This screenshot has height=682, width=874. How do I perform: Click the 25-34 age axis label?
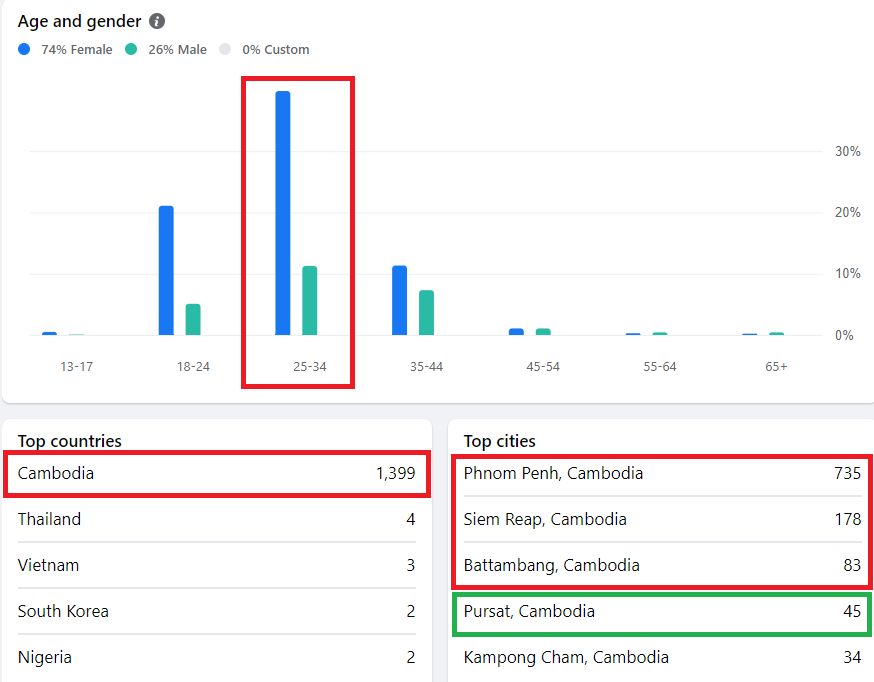pyautogui.click(x=310, y=367)
